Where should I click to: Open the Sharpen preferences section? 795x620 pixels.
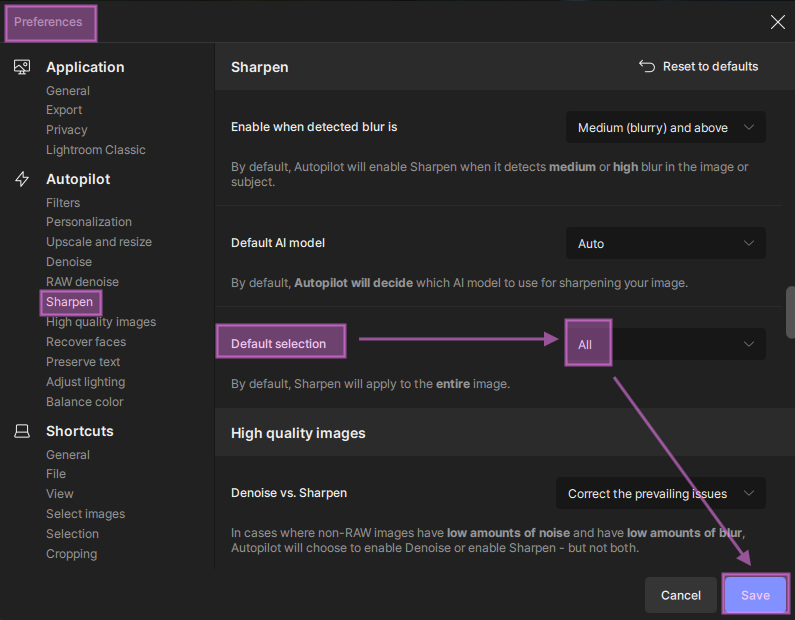click(x=70, y=302)
